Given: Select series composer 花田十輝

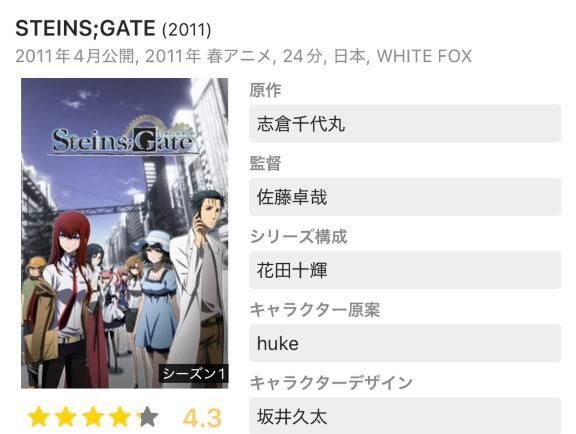Looking at the screenshot, I should pos(405,270).
